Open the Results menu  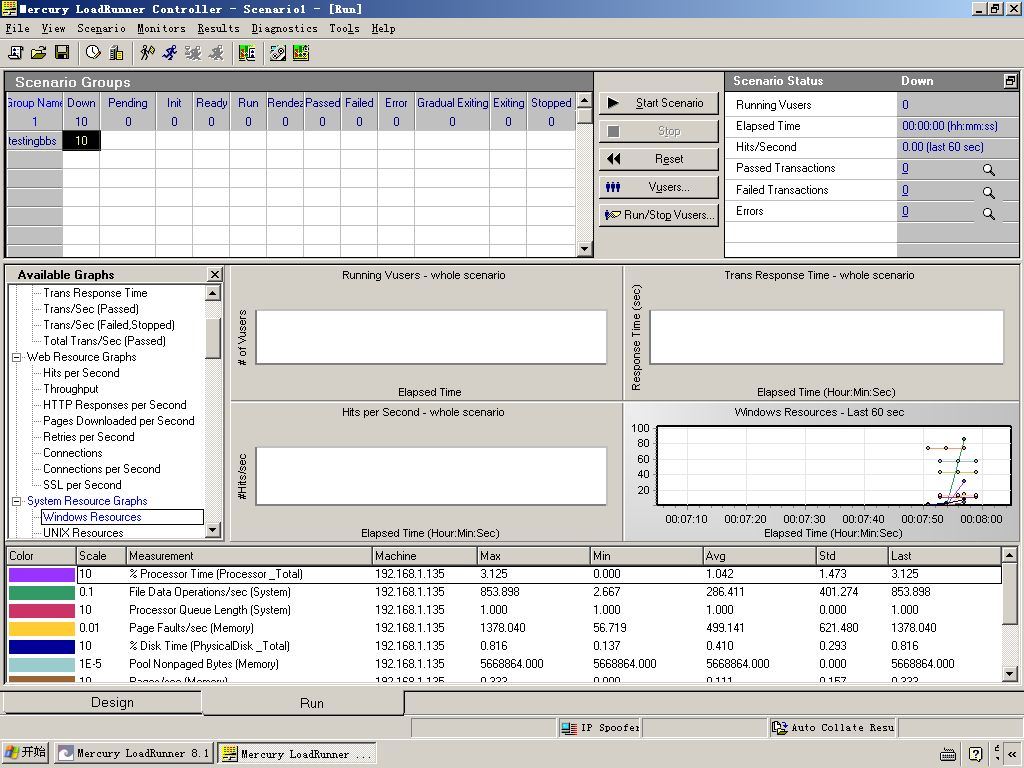218,29
